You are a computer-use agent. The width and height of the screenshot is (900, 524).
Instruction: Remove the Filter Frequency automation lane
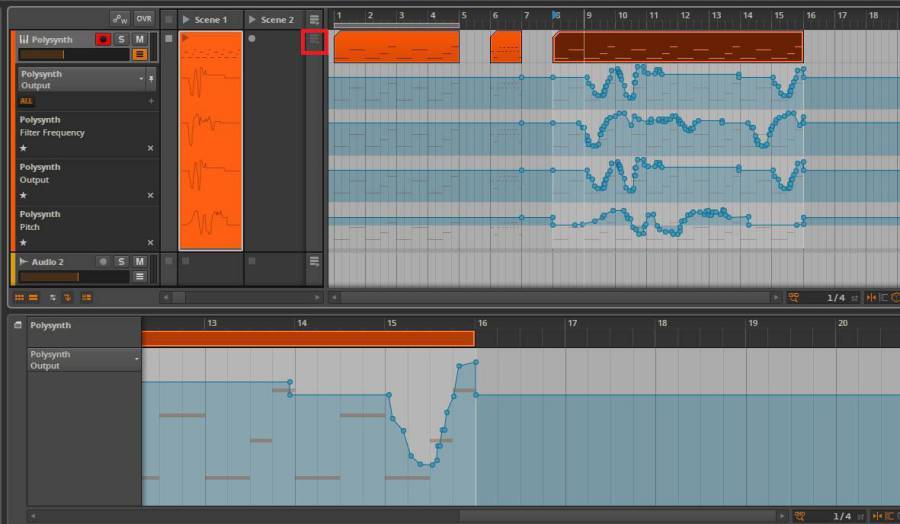click(151, 148)
